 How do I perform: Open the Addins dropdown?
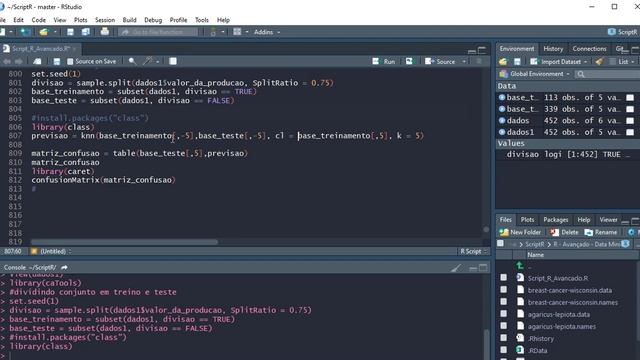coord(267,32)
